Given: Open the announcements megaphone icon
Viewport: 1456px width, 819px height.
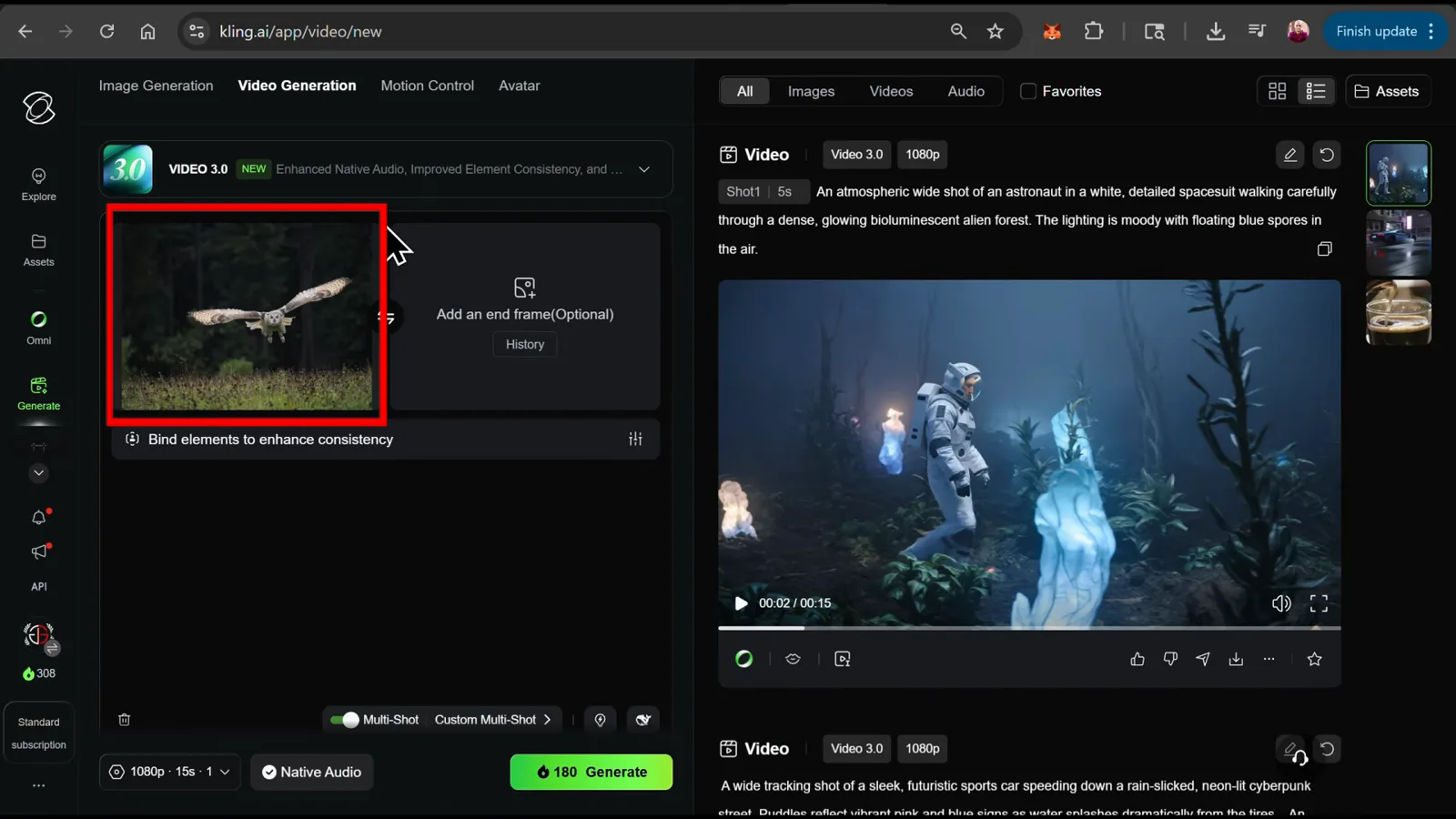Looking at the screenshot, I should click(x=38, y=552).
